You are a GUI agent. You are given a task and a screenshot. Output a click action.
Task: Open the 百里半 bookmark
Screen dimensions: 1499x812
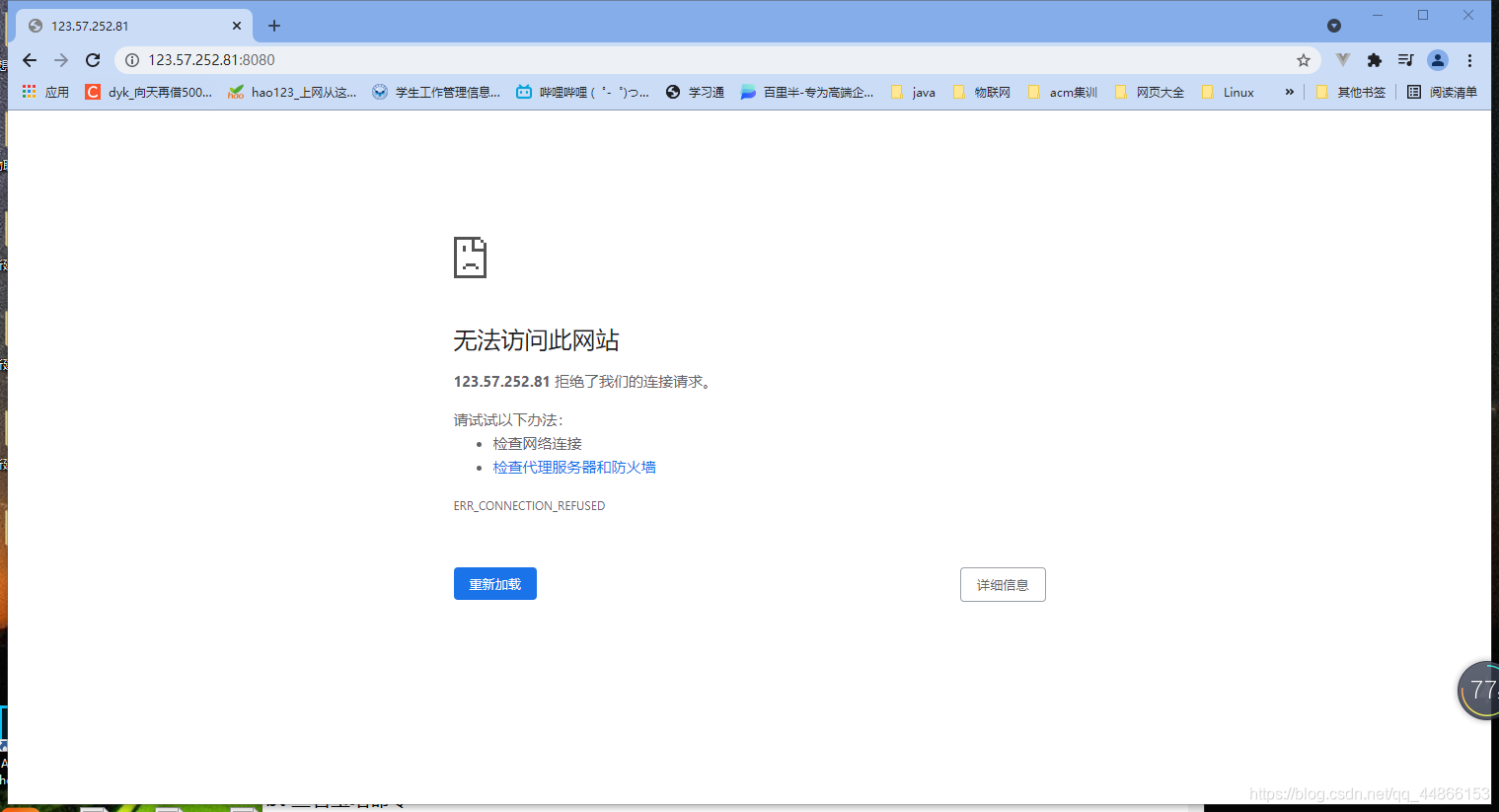[807, 92]
